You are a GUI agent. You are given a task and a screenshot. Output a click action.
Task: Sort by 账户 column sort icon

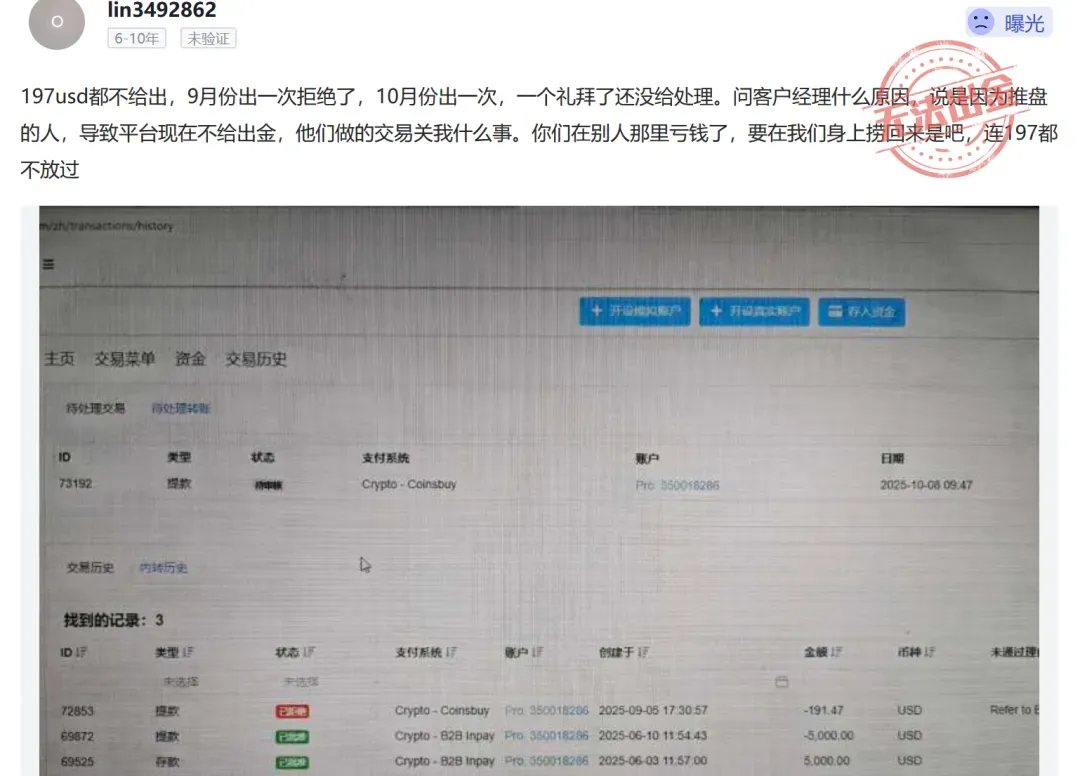pos(537,652)
